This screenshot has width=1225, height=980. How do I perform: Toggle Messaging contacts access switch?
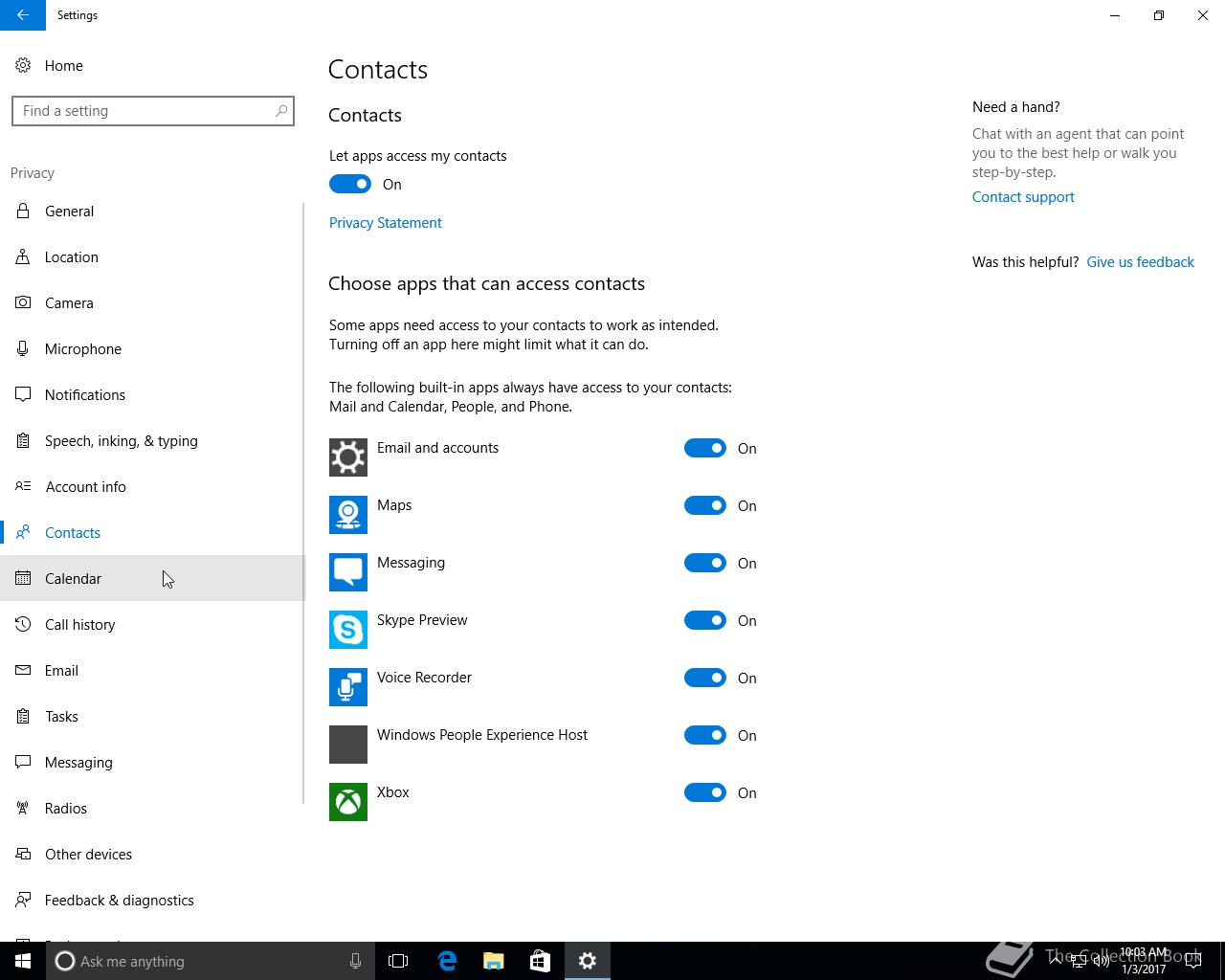pos(705,563)
